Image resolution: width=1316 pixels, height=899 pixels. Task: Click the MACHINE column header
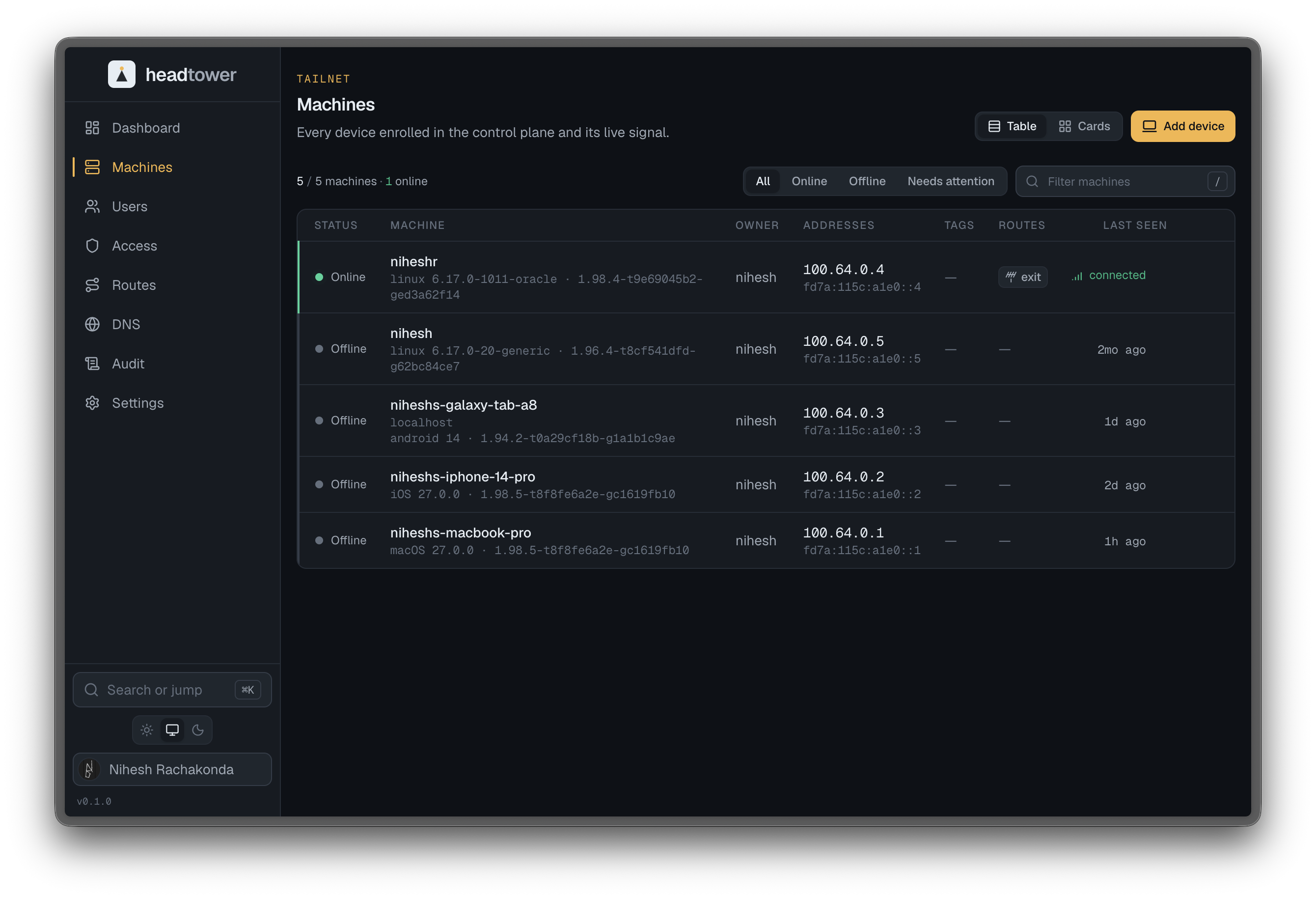point(417,225)
